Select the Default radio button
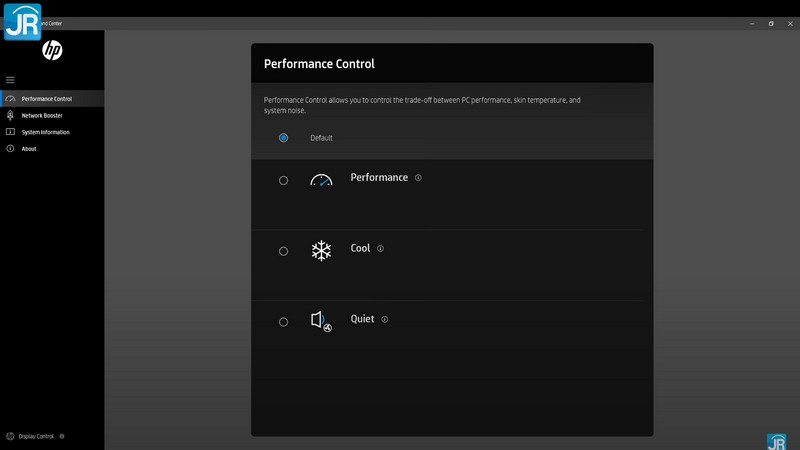Image resolution: width=800 pixels, height=450 pixels. coord(283,138)
